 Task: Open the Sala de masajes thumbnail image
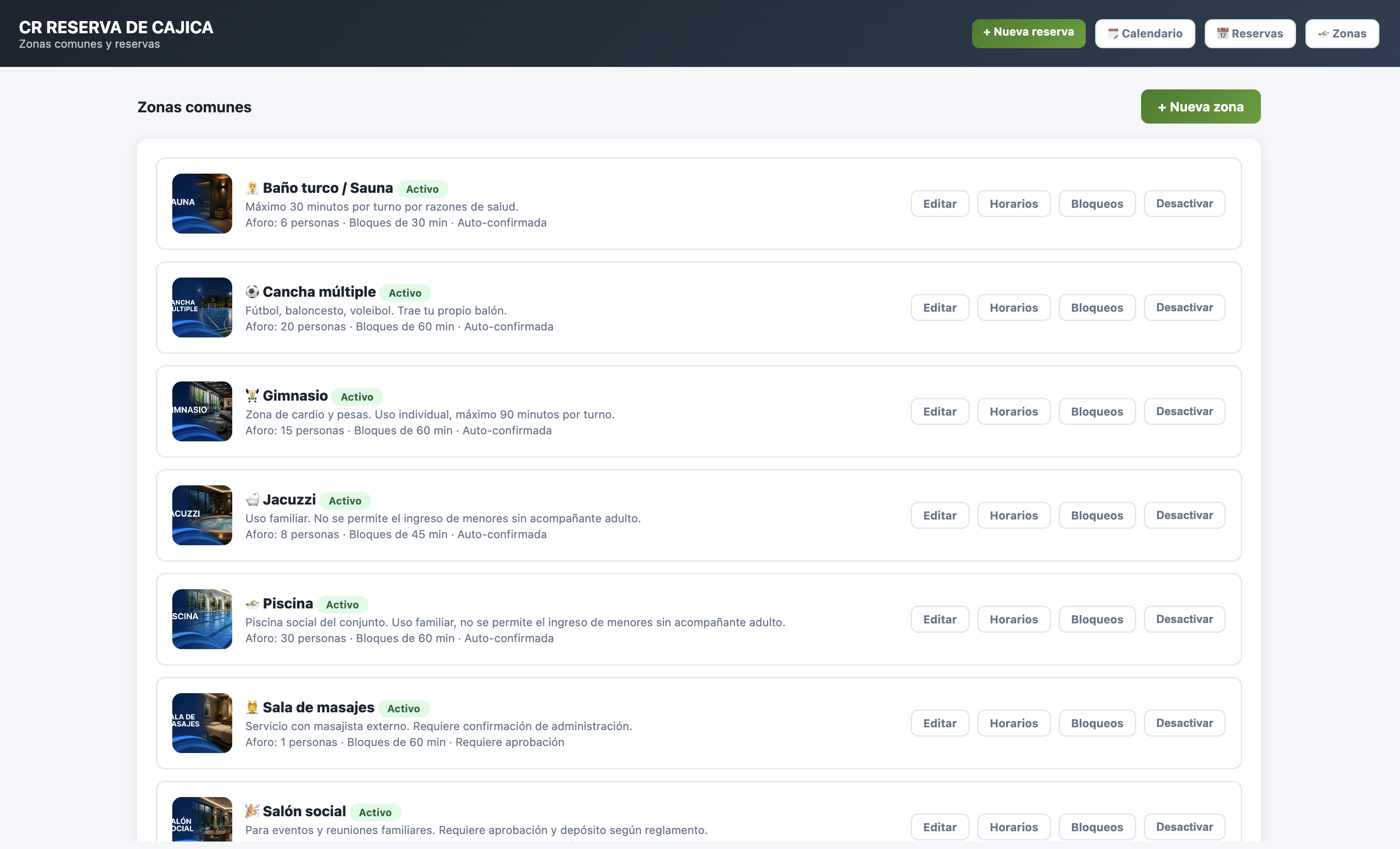click(202, 723)
